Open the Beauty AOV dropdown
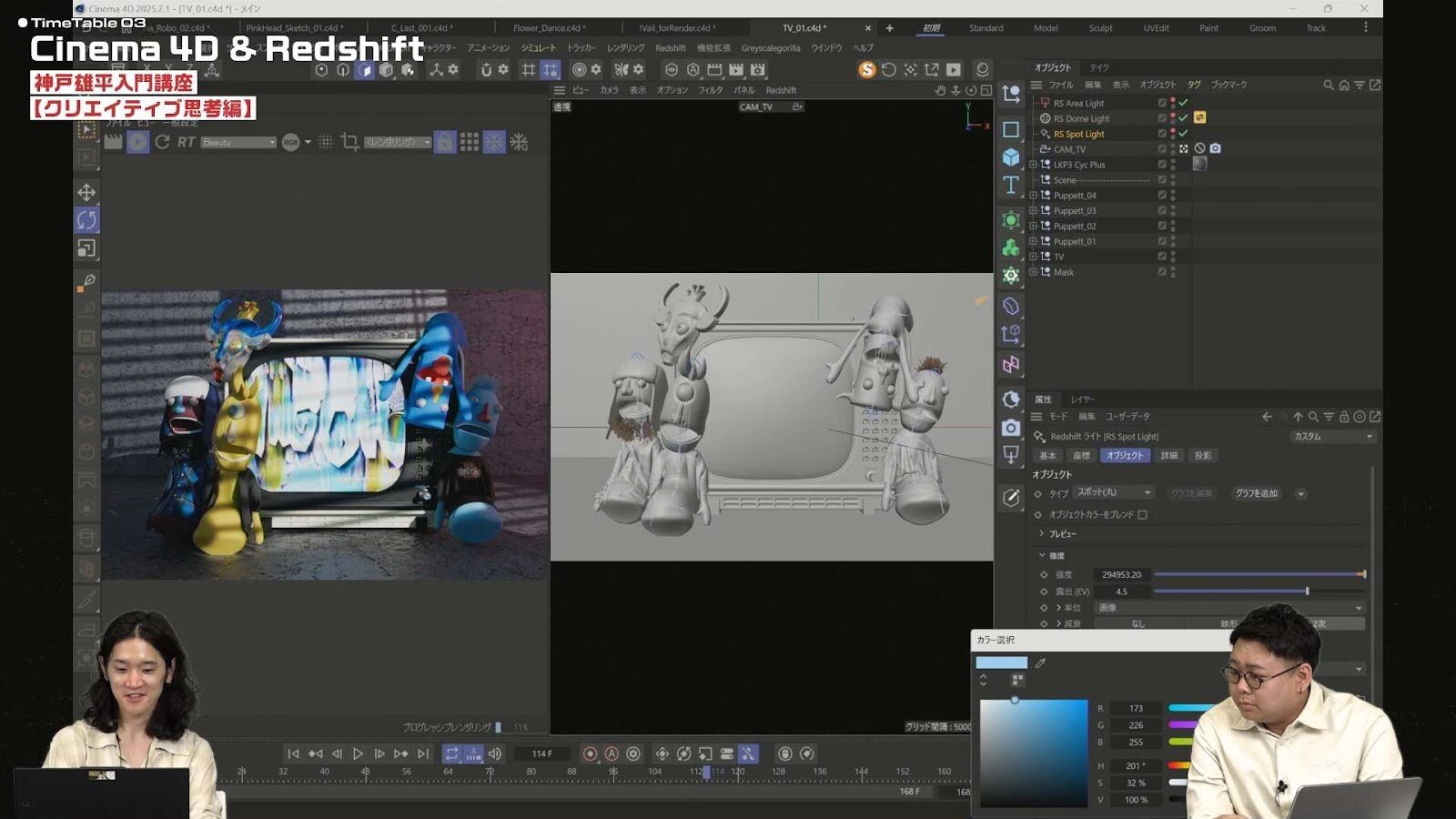1456x819 pixels. tap(238, 143)
